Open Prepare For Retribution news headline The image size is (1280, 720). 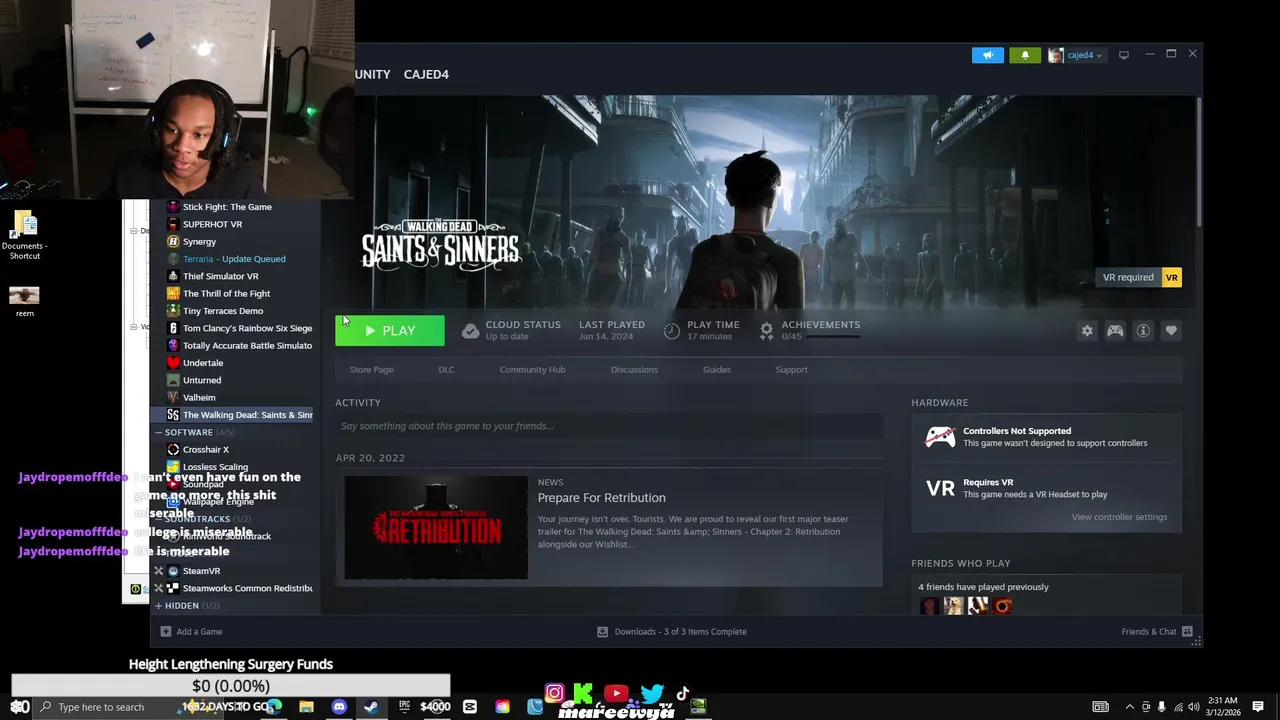point(601,498)
